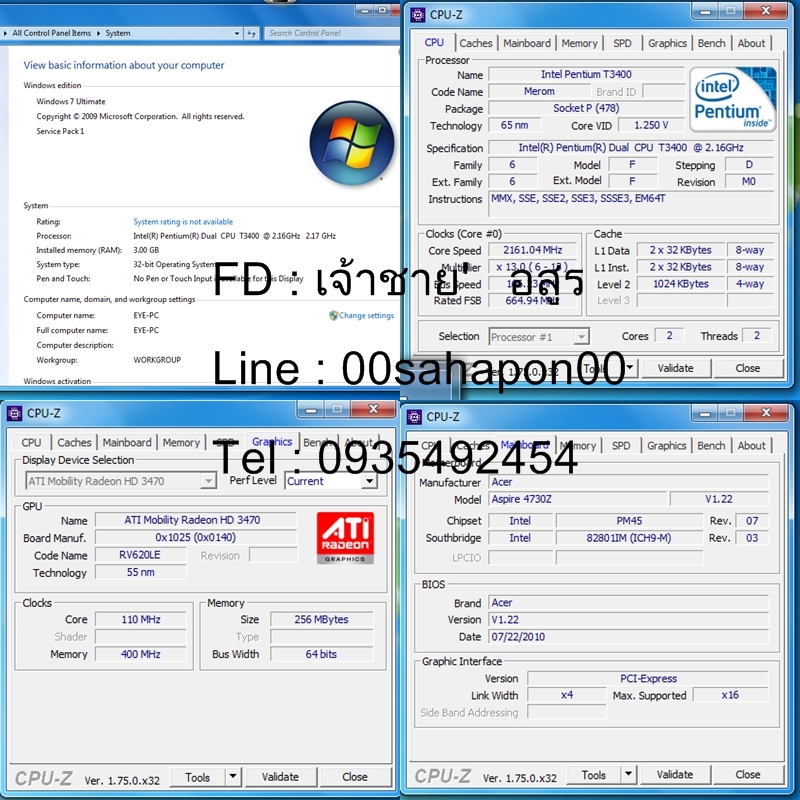Click the shield icon next to Change settings
Image resolution: width=800 pixels, height=800 pixels.
pyautogui.click(x=333, y=315)
